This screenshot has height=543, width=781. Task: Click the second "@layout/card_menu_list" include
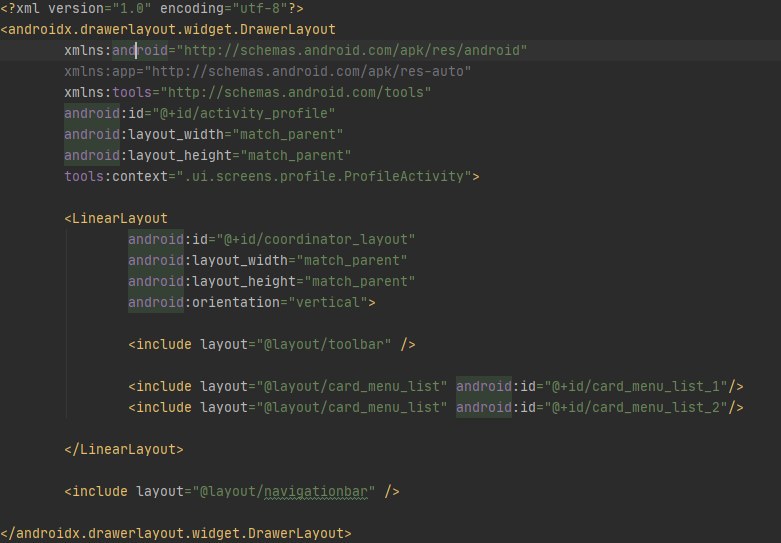tap(287, 407)
